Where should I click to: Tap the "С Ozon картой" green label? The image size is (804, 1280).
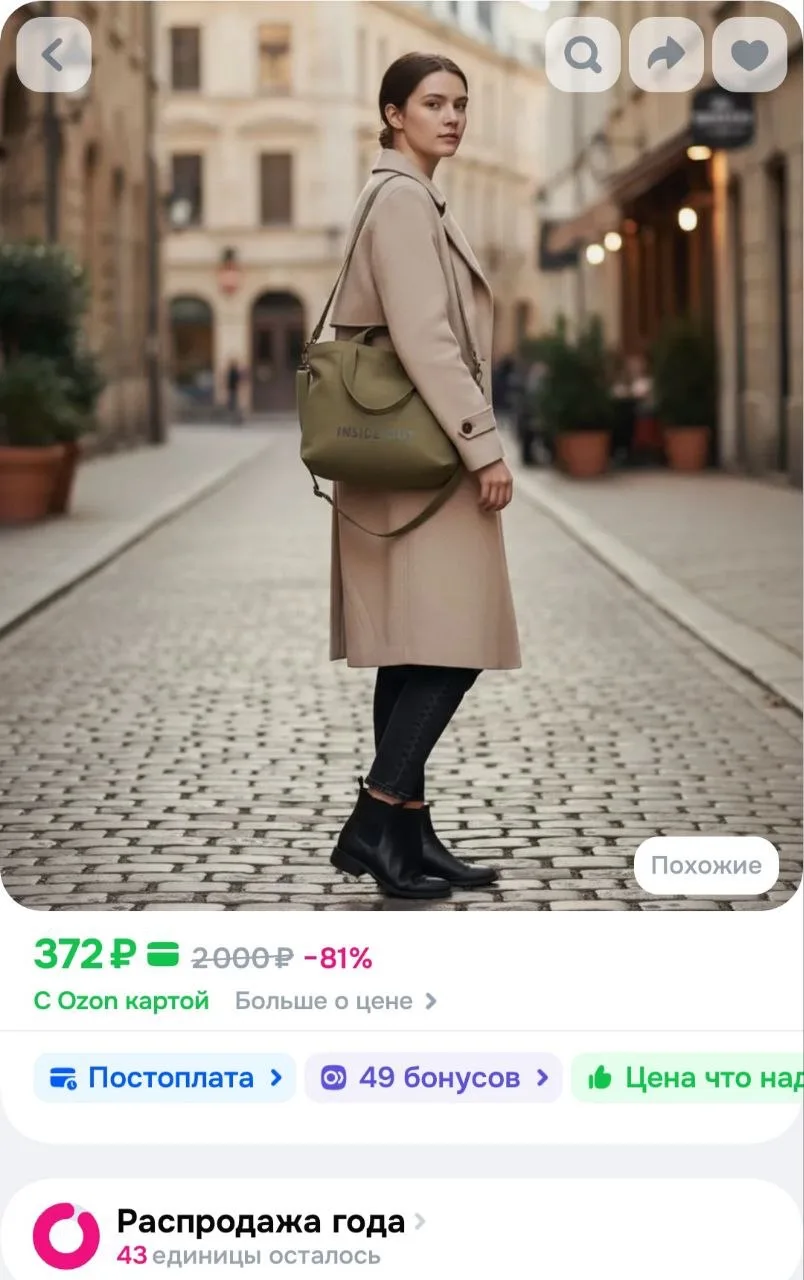coord(121,1001)
